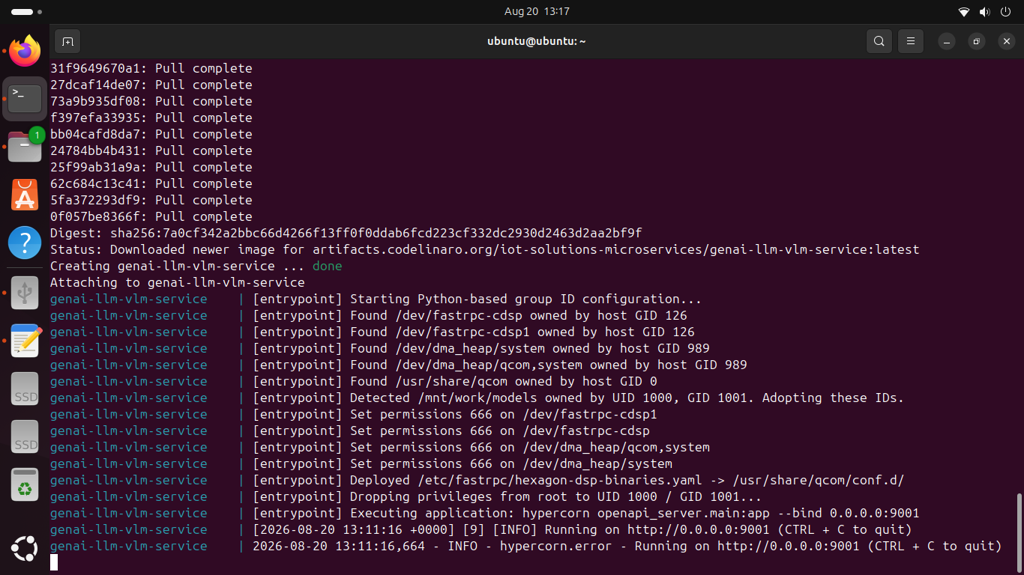This screenshot has height=575, width=1024.
Task: Click the '62c684c13c41: Pull complete' line
Action: 151,184
